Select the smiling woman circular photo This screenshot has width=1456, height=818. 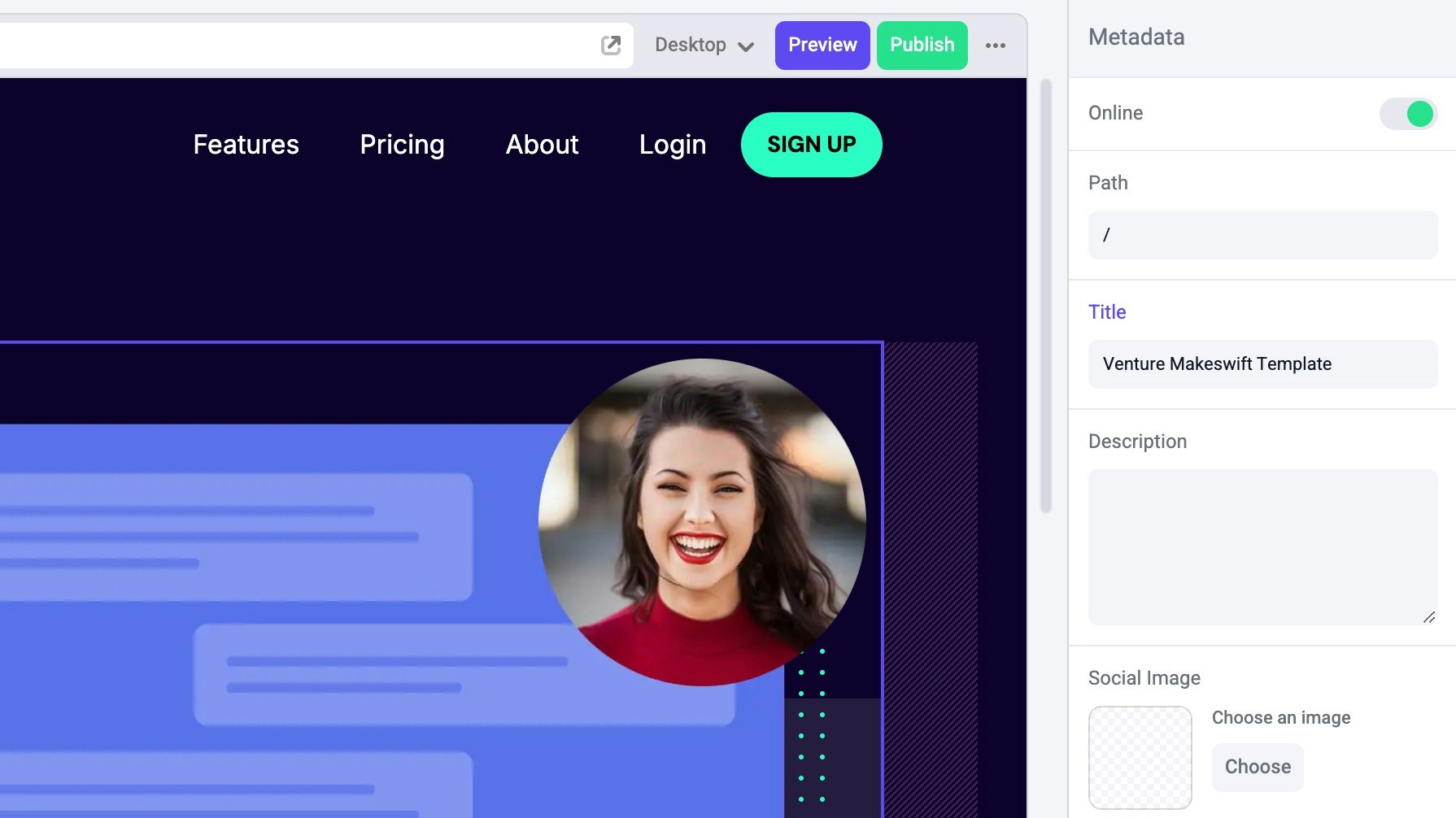702,522
